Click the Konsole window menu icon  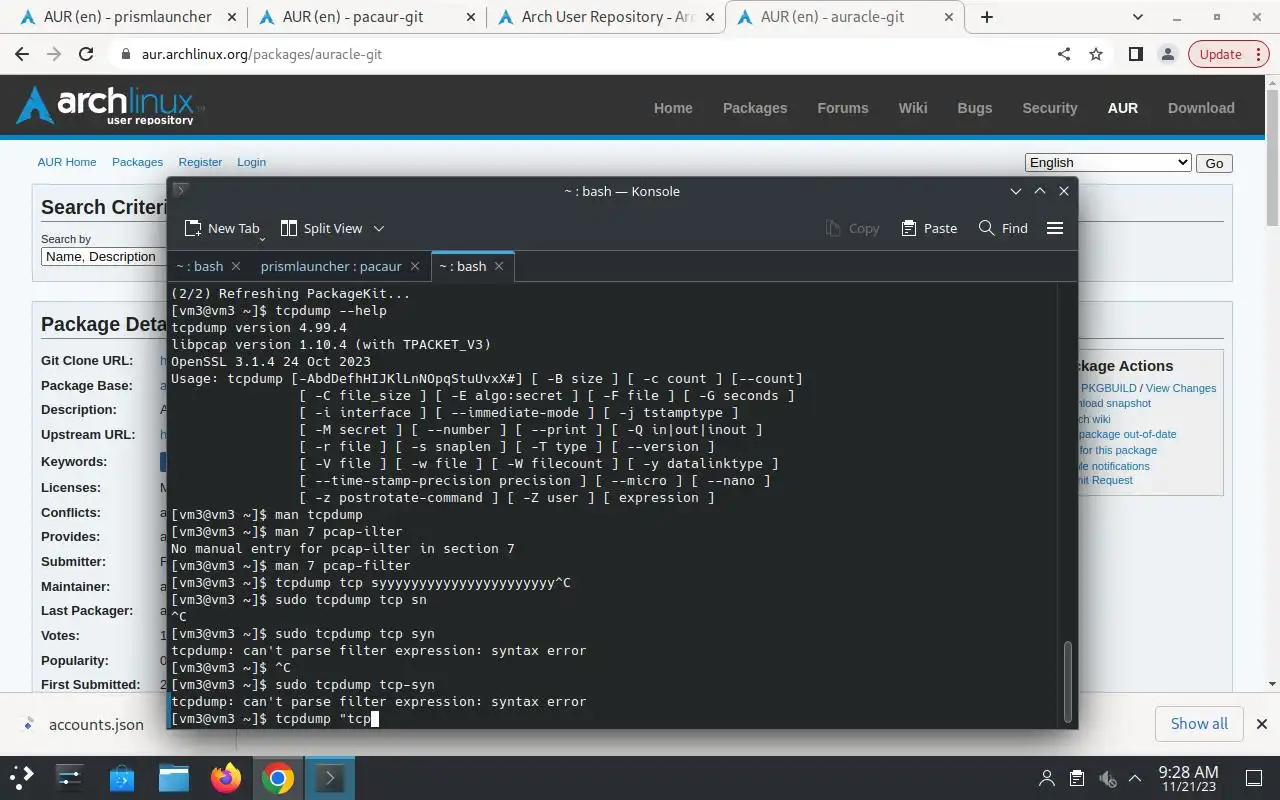tap(181, 191)
